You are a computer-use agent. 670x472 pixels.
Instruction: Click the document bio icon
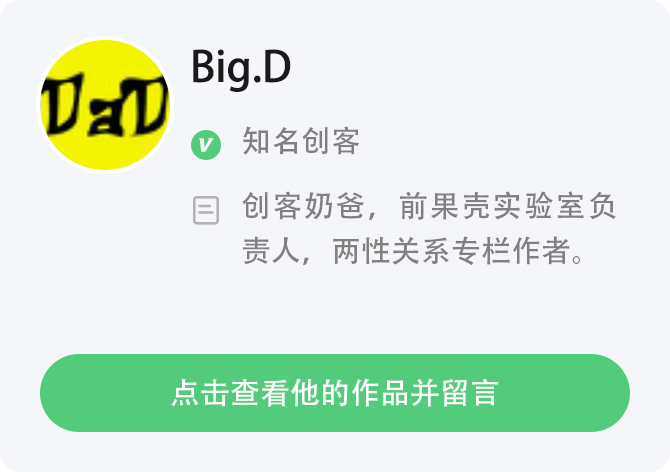[x=206, y=210]
